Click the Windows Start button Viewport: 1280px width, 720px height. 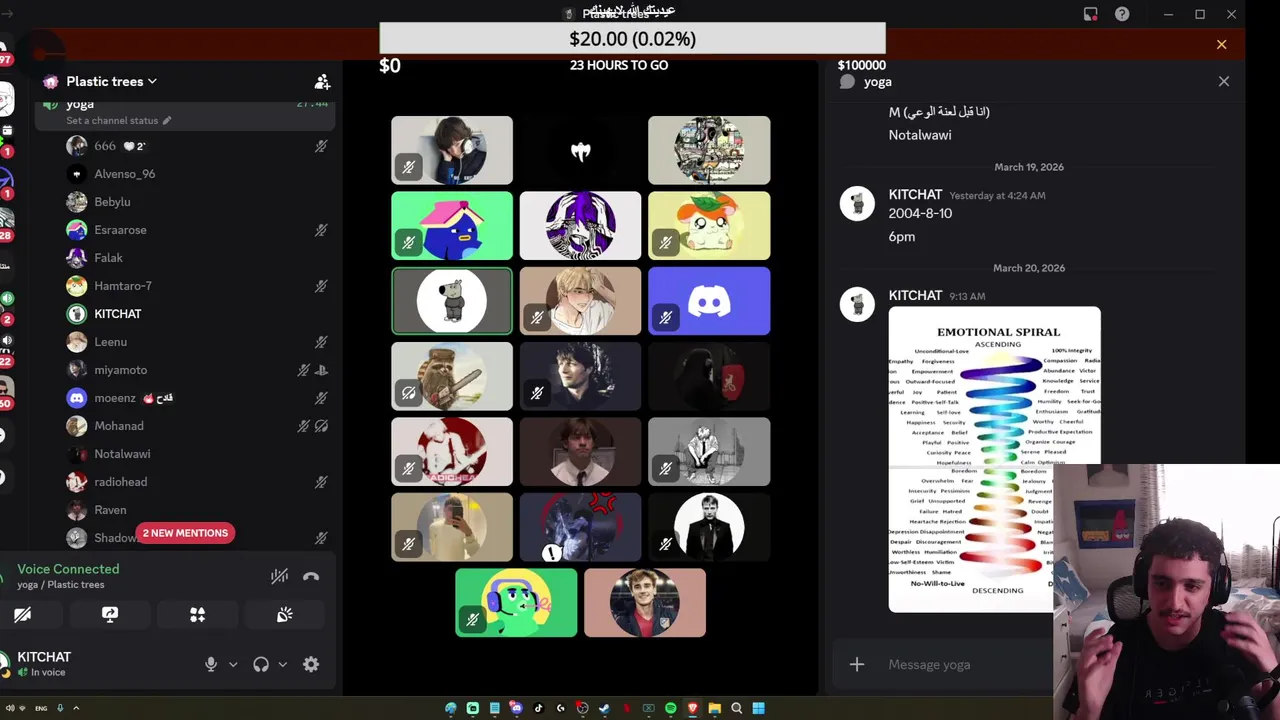[758, 708]
